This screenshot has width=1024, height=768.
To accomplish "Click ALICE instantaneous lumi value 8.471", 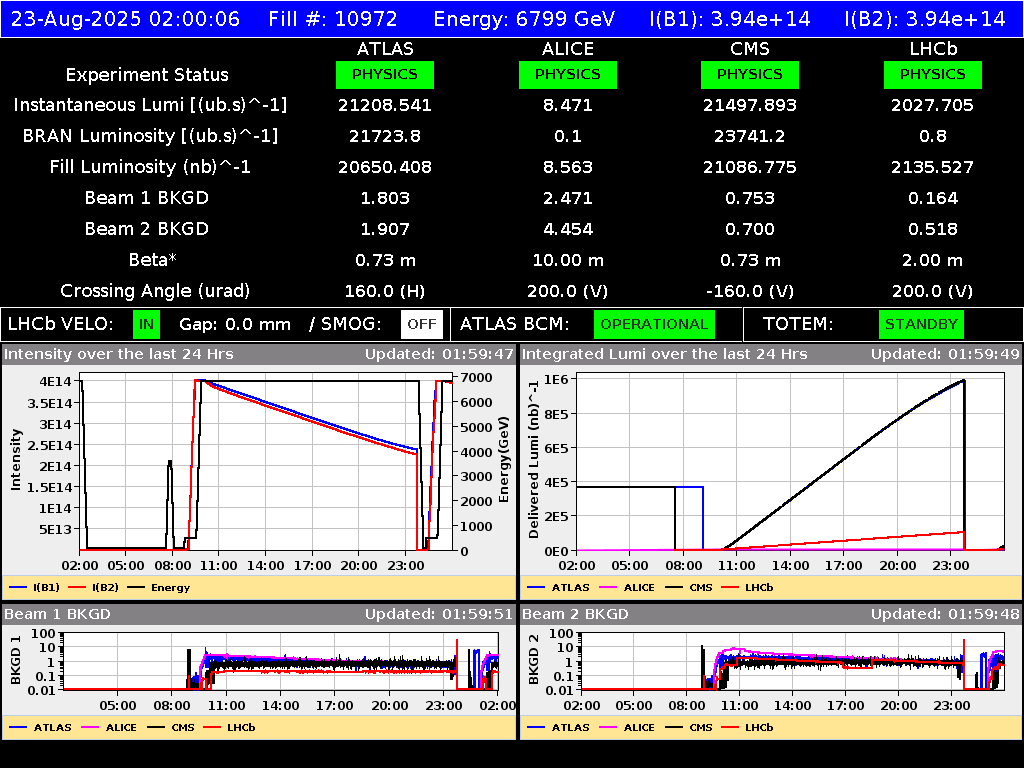I will point(568,105).
